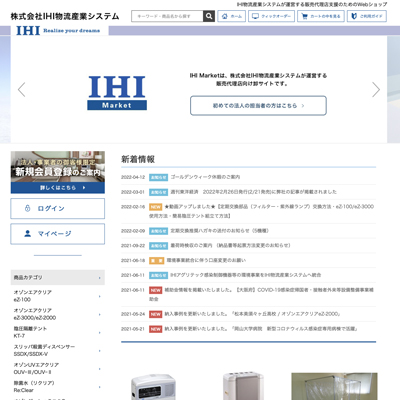Click the company name 株式会社IHI物流産業システム title
The image size is (400, 400).
(65, 16)
